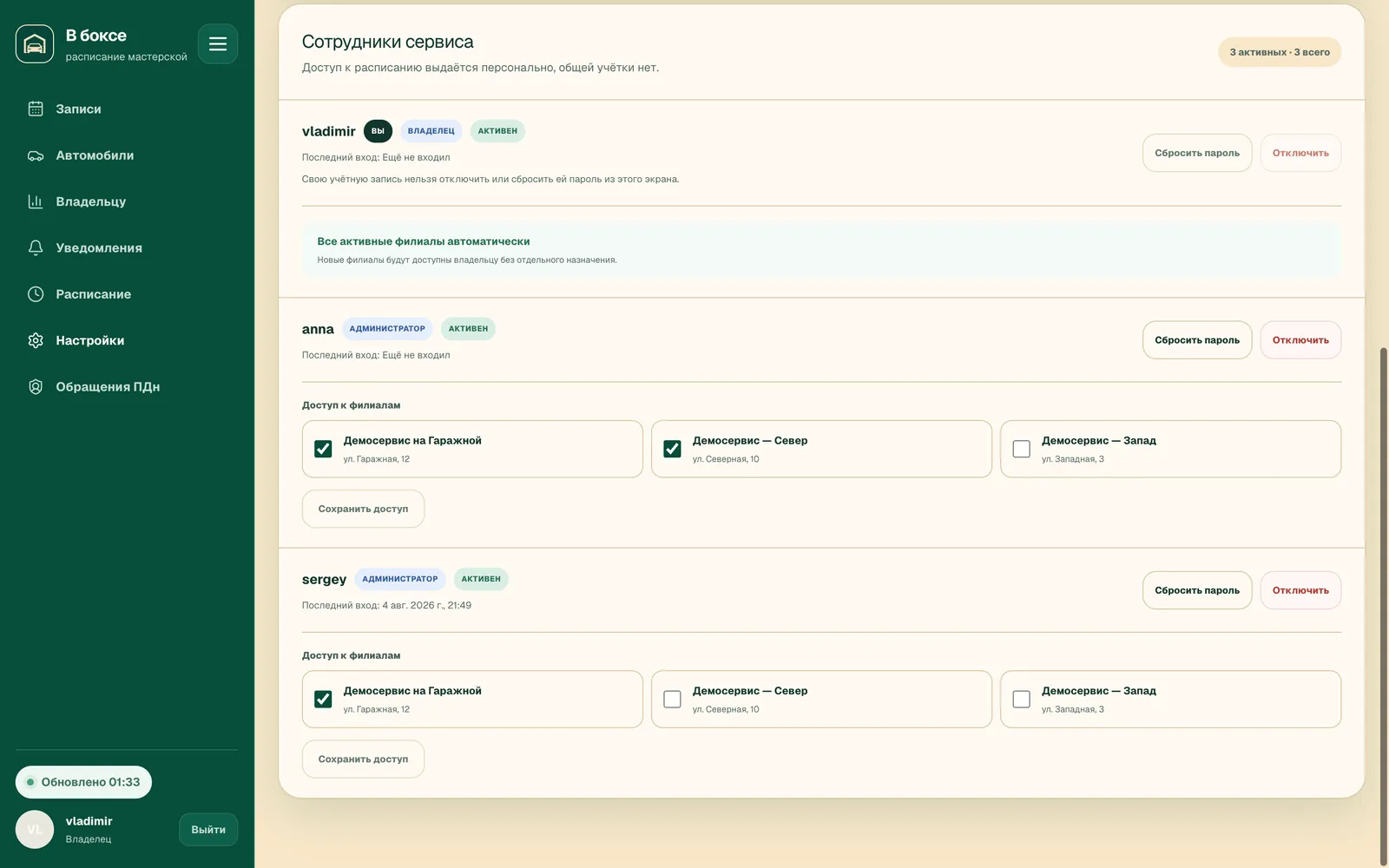Image resolution: width=1389 pixels, height=868 pixels.
Task: Click the VL user avatar
Action: point(35,830)
